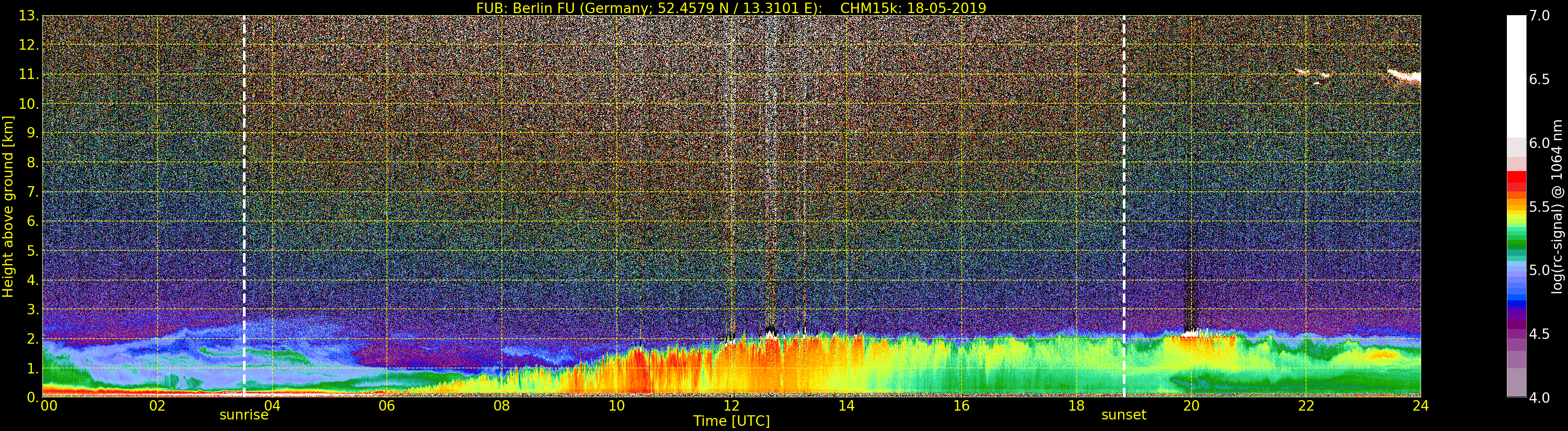Click the '7.0' colorbar tick label
The height and width of the screenshot is (431, 1568).
[x=1539, y=16]
